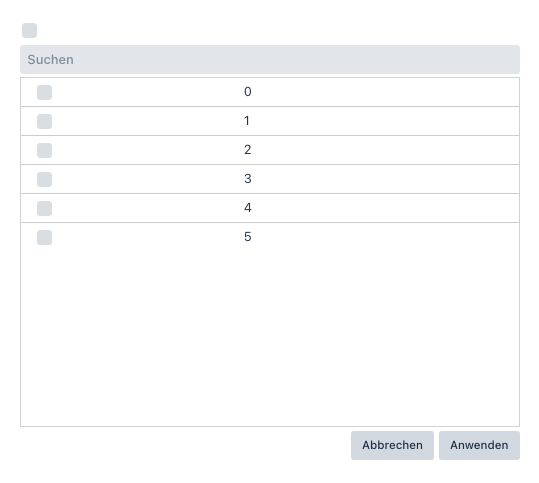
Task: Toggle the checkbox for value 5
Action: 44,238
